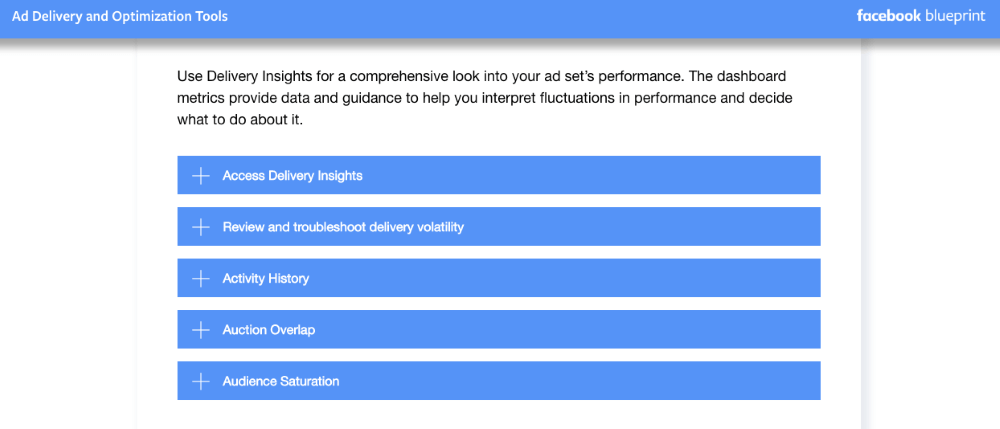The image size is (1000, 429).
Task: Click the plus icon for delivery volatility row
Action: tap(200, 227)
